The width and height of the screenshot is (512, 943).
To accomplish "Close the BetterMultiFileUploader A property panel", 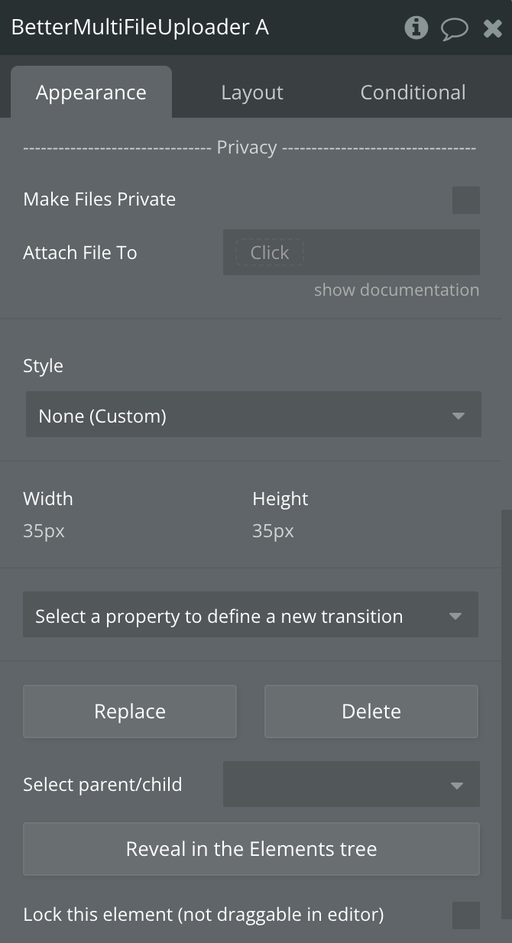I will point(492,28).
